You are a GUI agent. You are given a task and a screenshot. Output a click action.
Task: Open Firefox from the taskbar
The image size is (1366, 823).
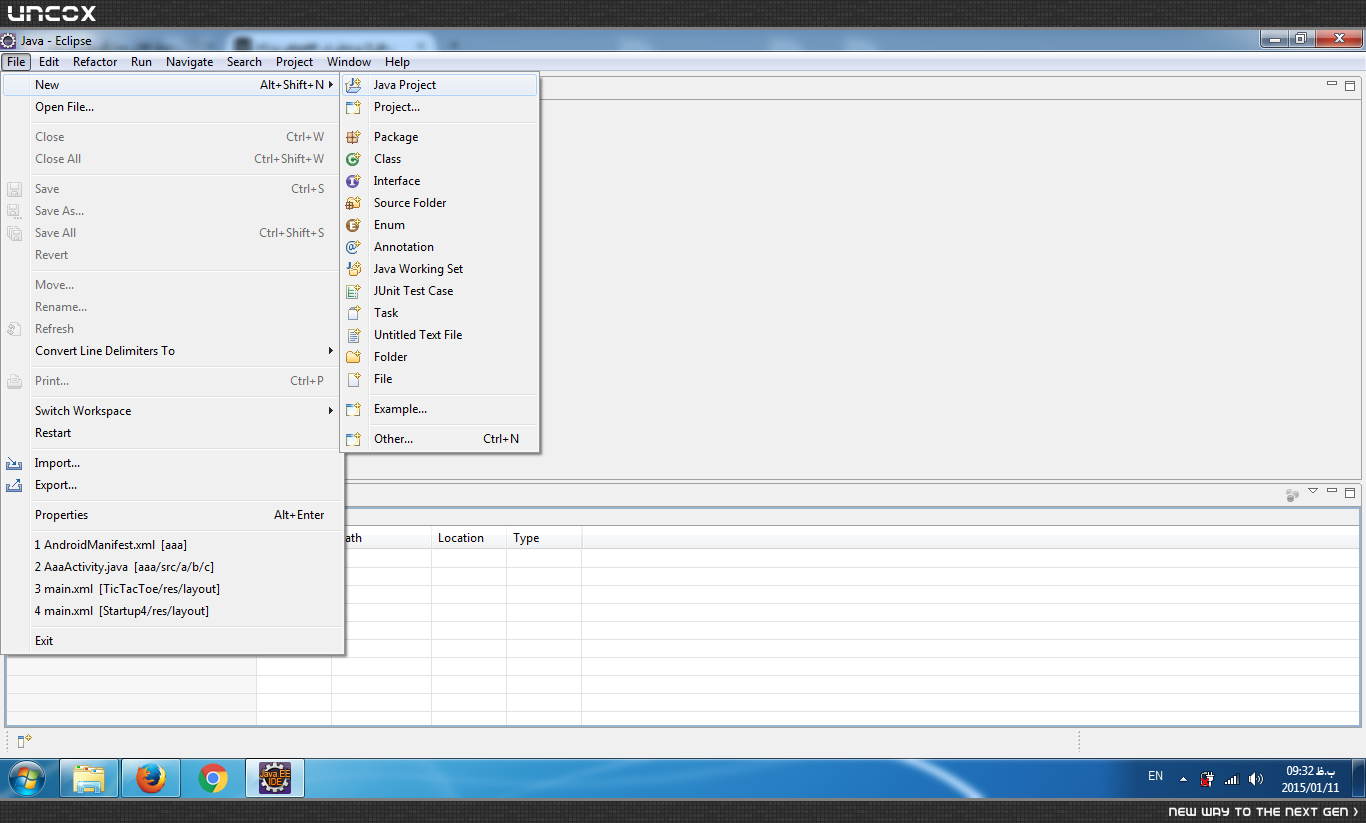pos(151,778)
